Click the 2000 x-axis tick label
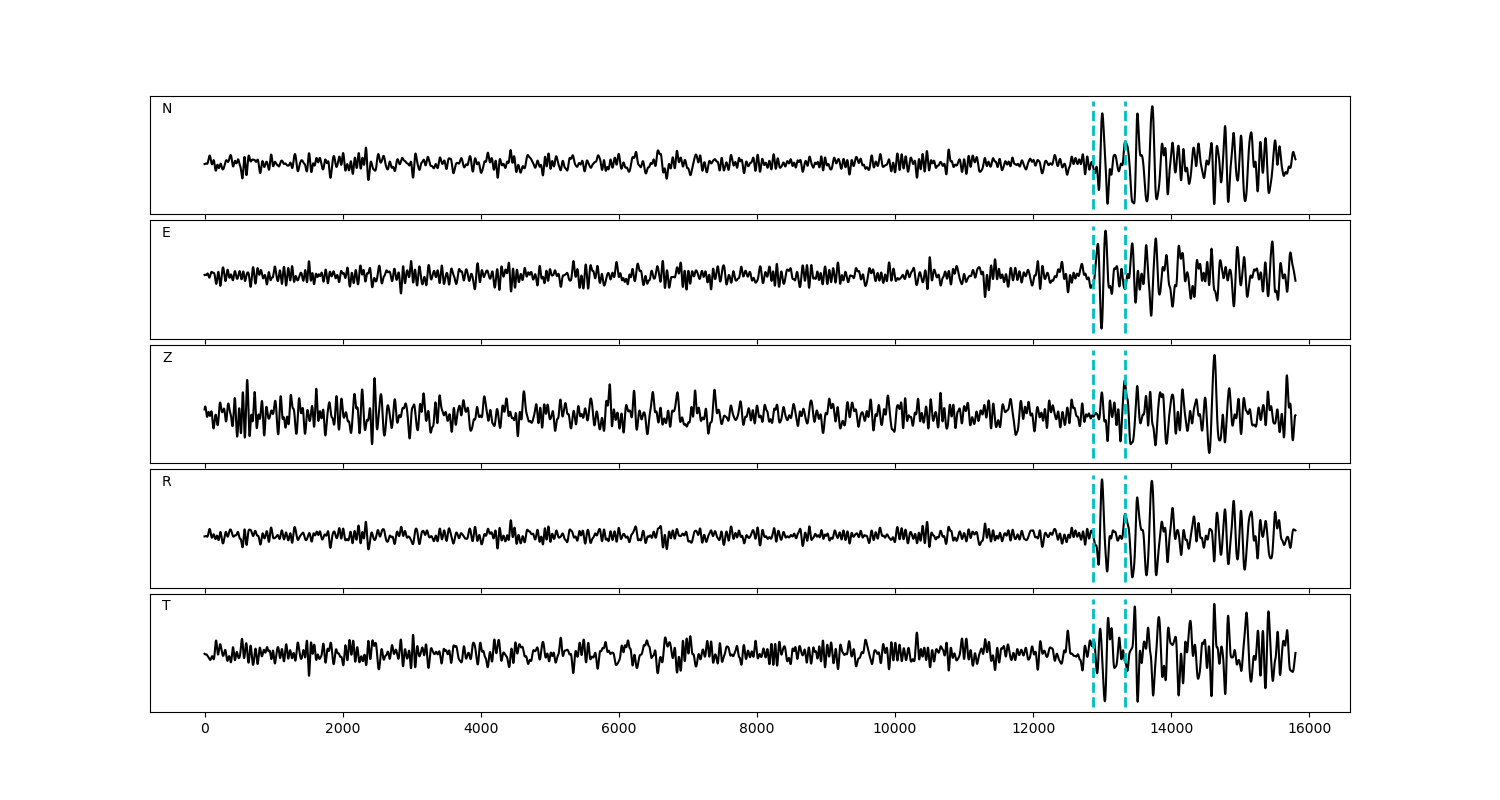Image resolution: width=1500 pixels, height=800 pixels. tap(343, 729)
